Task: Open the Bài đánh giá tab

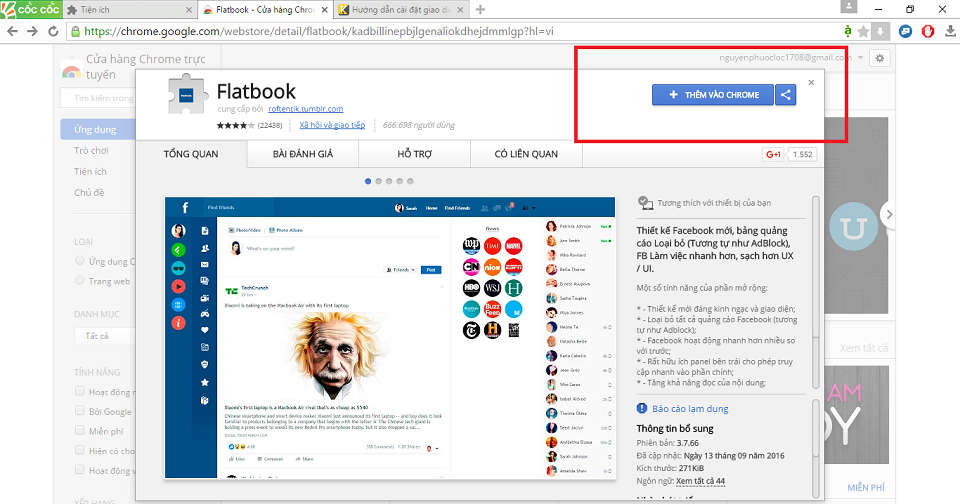Action: [x=303, y=154]
